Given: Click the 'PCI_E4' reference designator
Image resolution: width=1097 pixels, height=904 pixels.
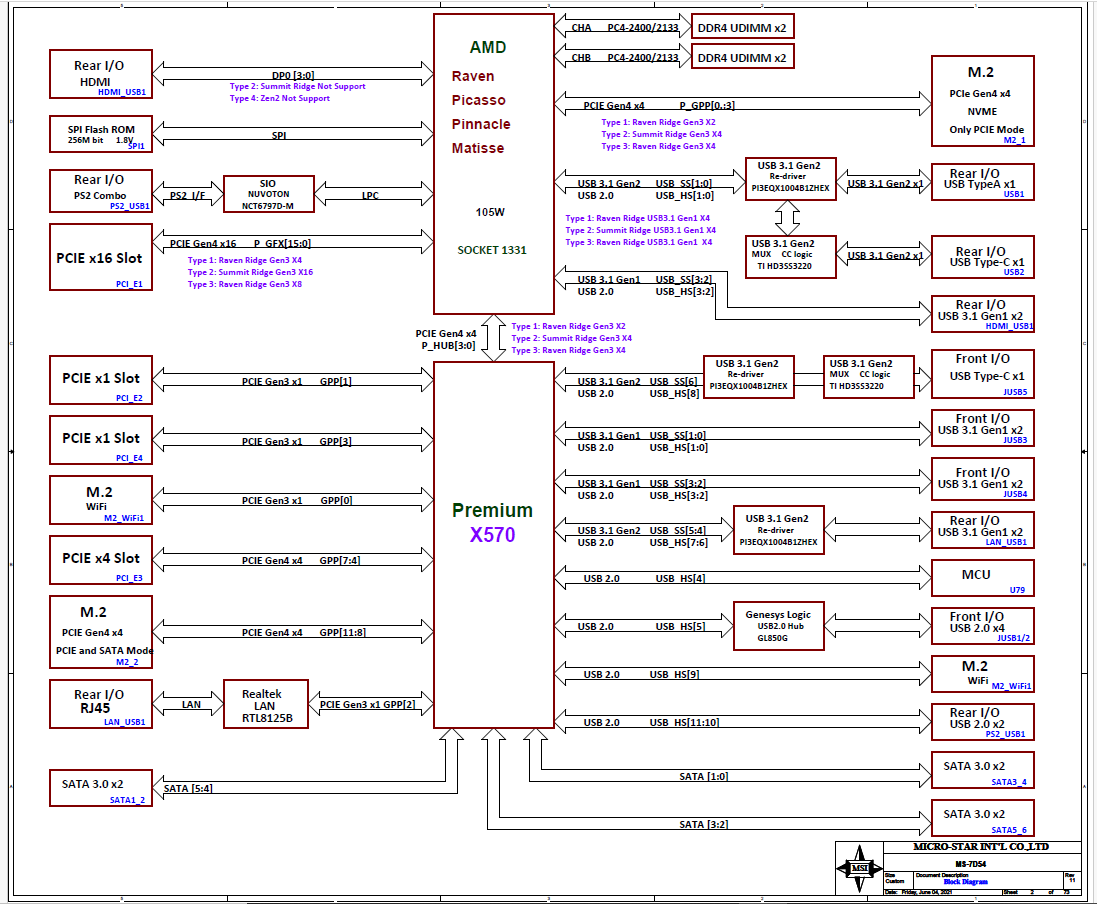Looking at the screenshot, I should coord(129,458).
